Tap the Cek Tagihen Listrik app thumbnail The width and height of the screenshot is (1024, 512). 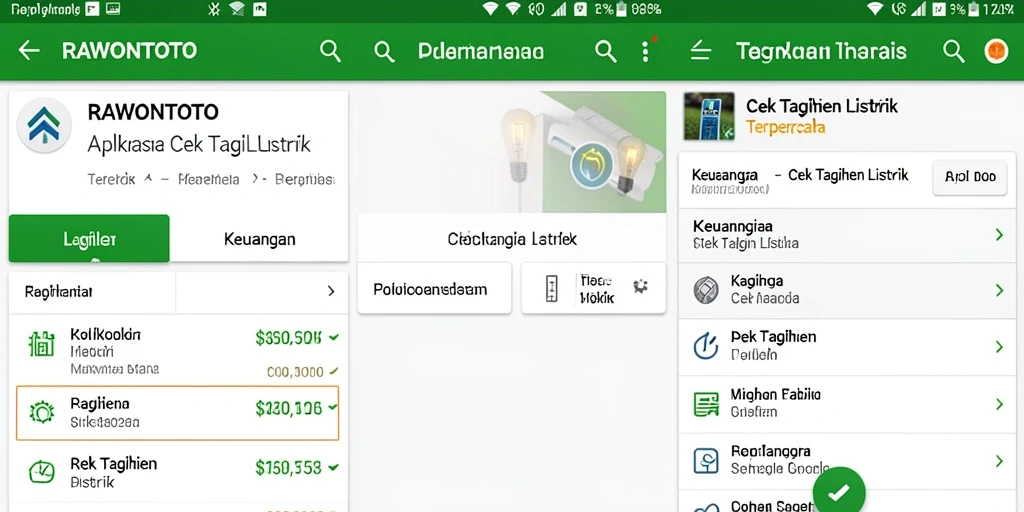(x=709, y=116)
